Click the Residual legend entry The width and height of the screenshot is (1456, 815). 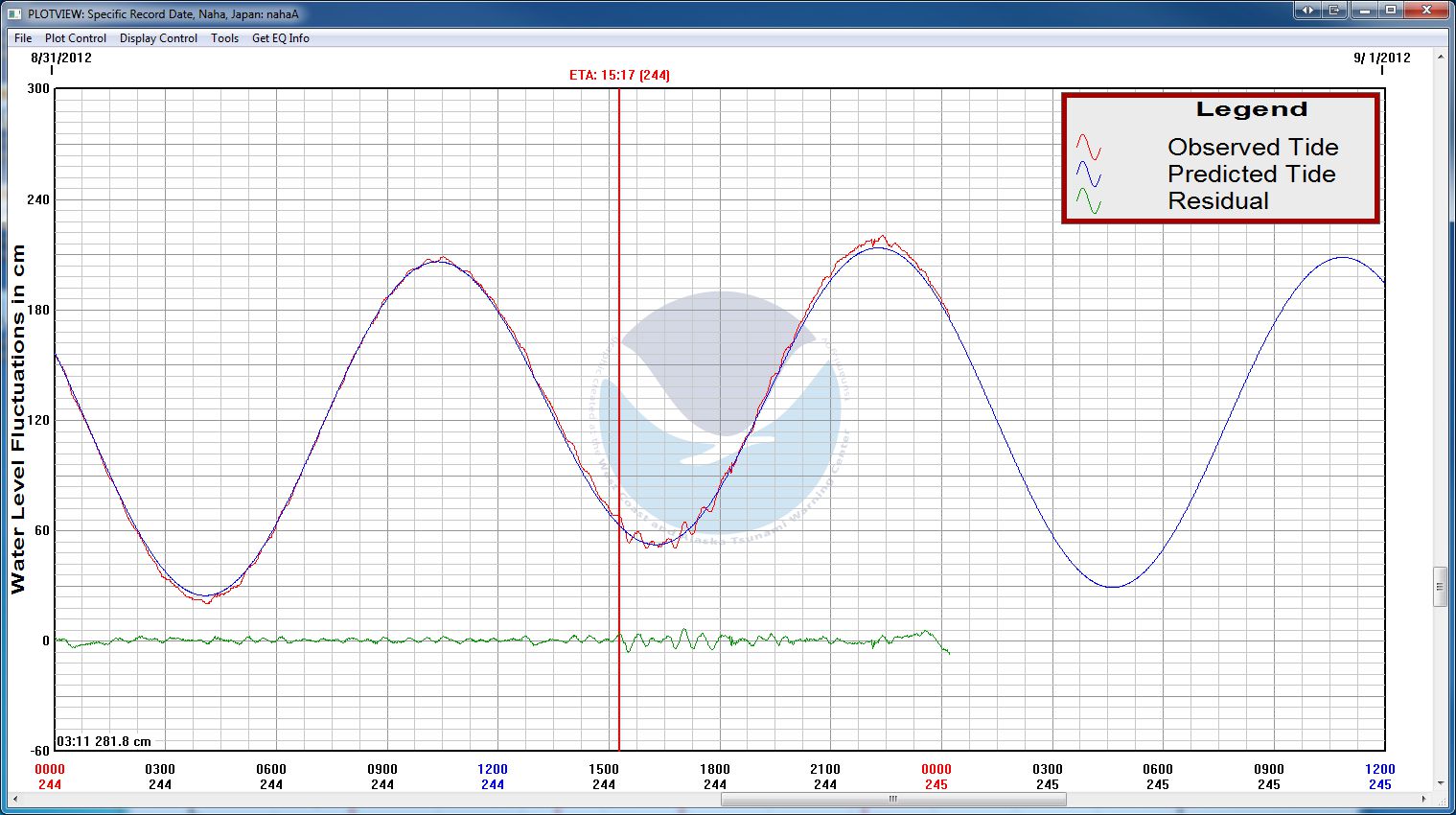coord(1217,200)
